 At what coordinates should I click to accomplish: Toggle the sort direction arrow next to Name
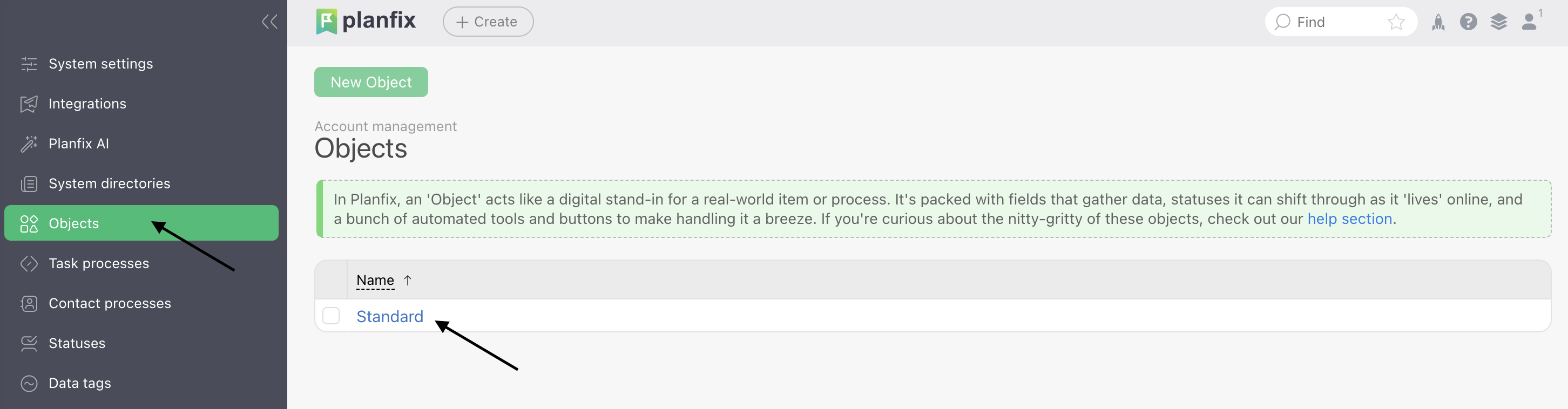pos(408,281)
